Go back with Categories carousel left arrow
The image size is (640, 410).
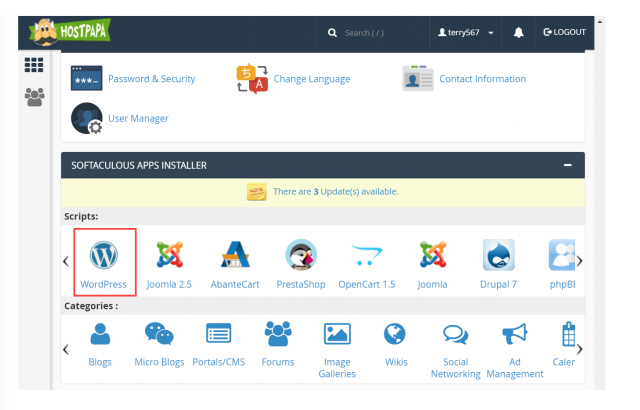[66, 350]
